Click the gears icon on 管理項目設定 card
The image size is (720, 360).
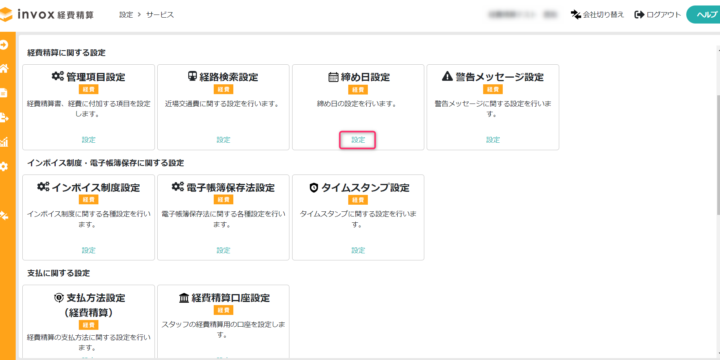58,76
